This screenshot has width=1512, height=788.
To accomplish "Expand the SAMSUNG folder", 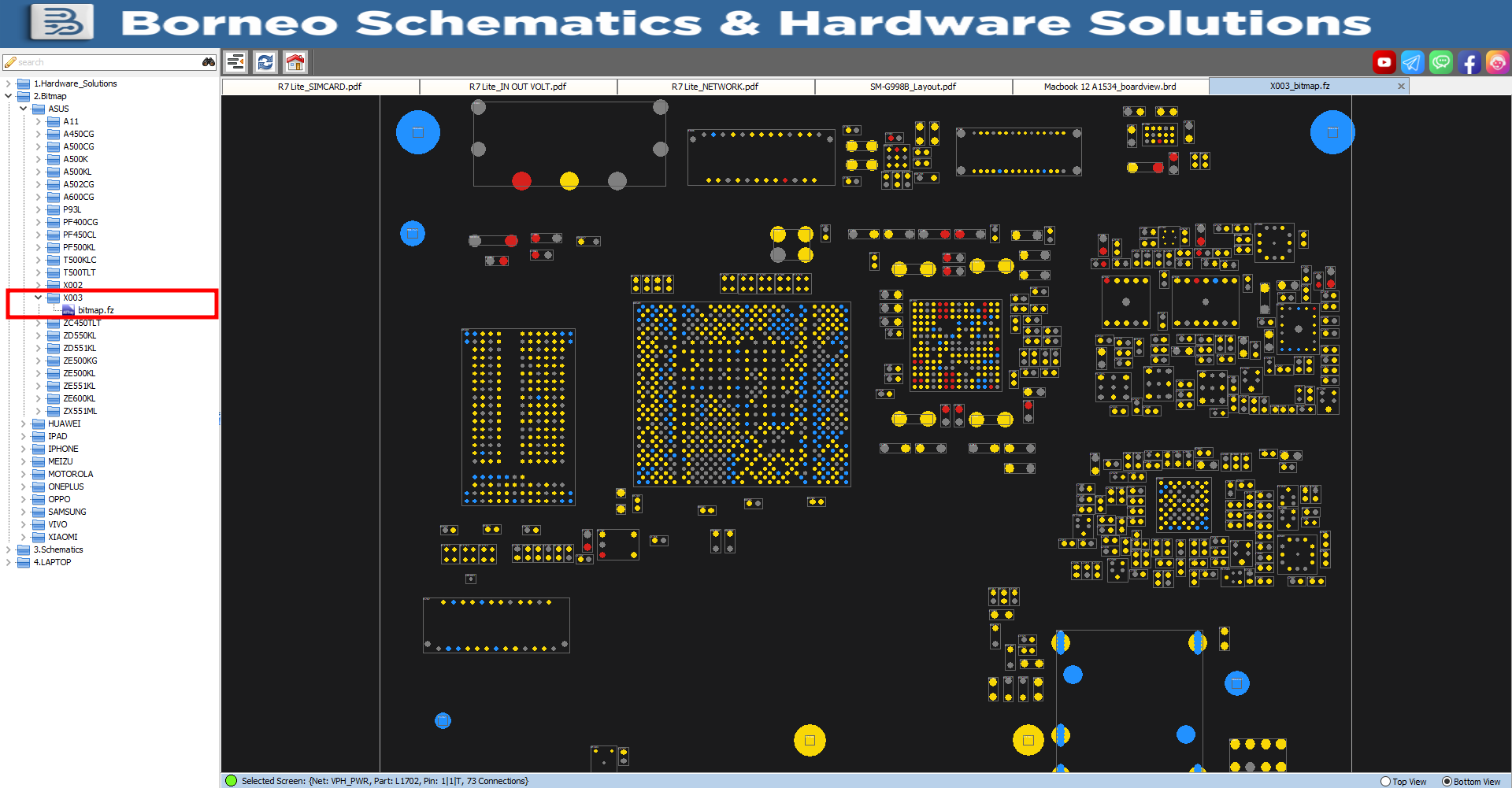I will tap(24, 512).
